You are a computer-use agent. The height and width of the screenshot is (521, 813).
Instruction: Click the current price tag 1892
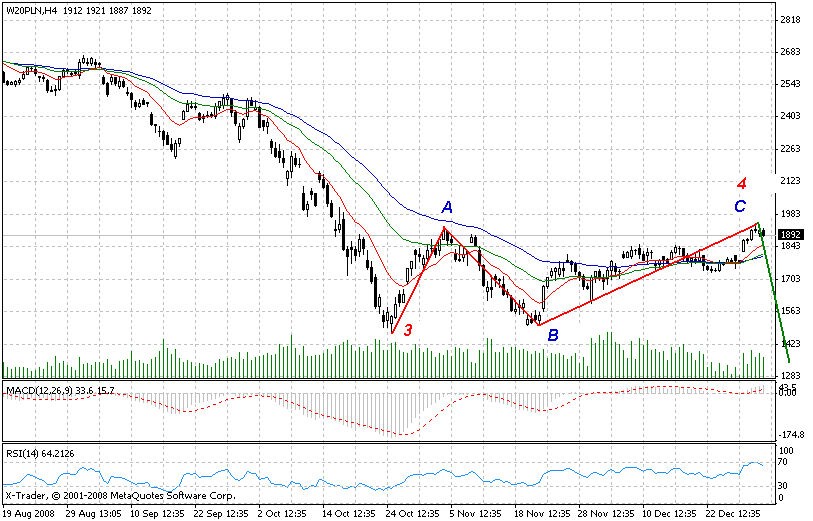tap(791, 235)
